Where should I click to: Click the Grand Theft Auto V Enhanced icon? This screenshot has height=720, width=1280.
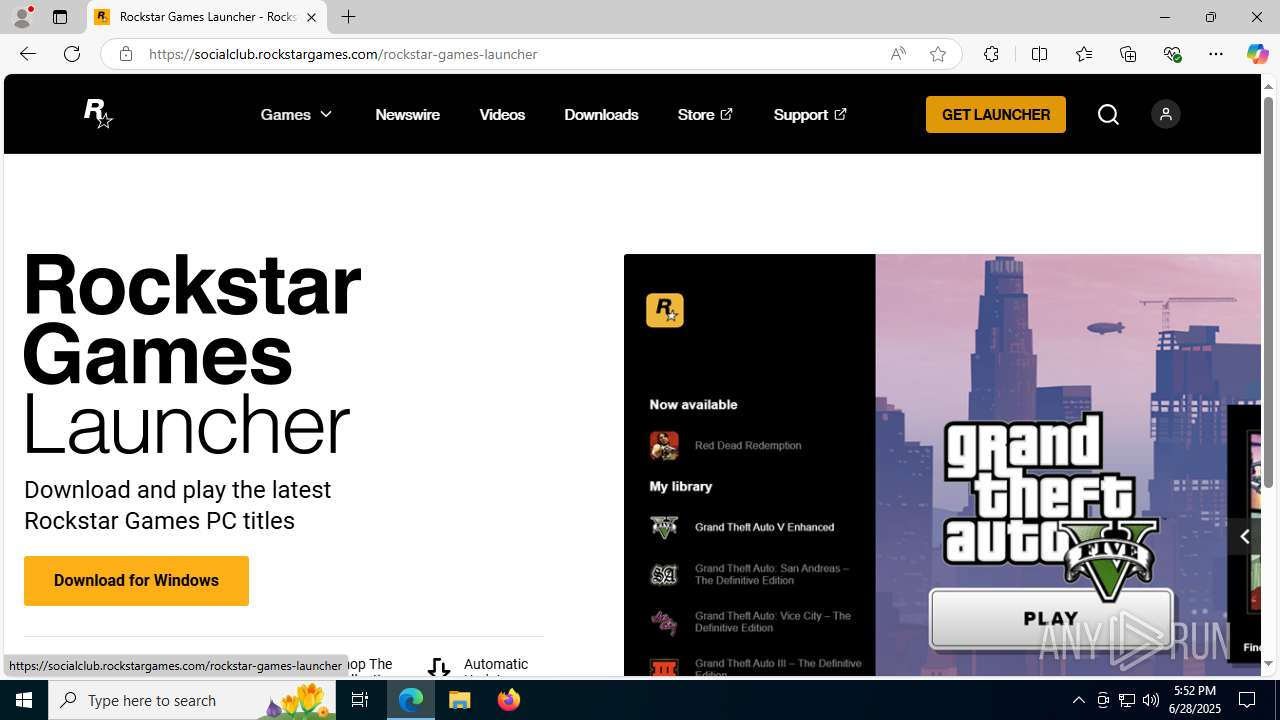click(x=664, y=527)
